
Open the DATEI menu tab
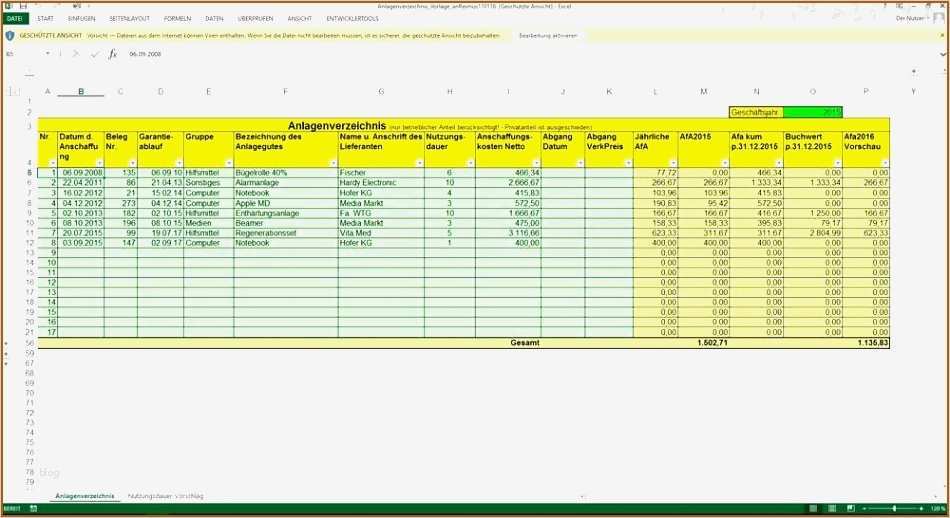(16, 19)
